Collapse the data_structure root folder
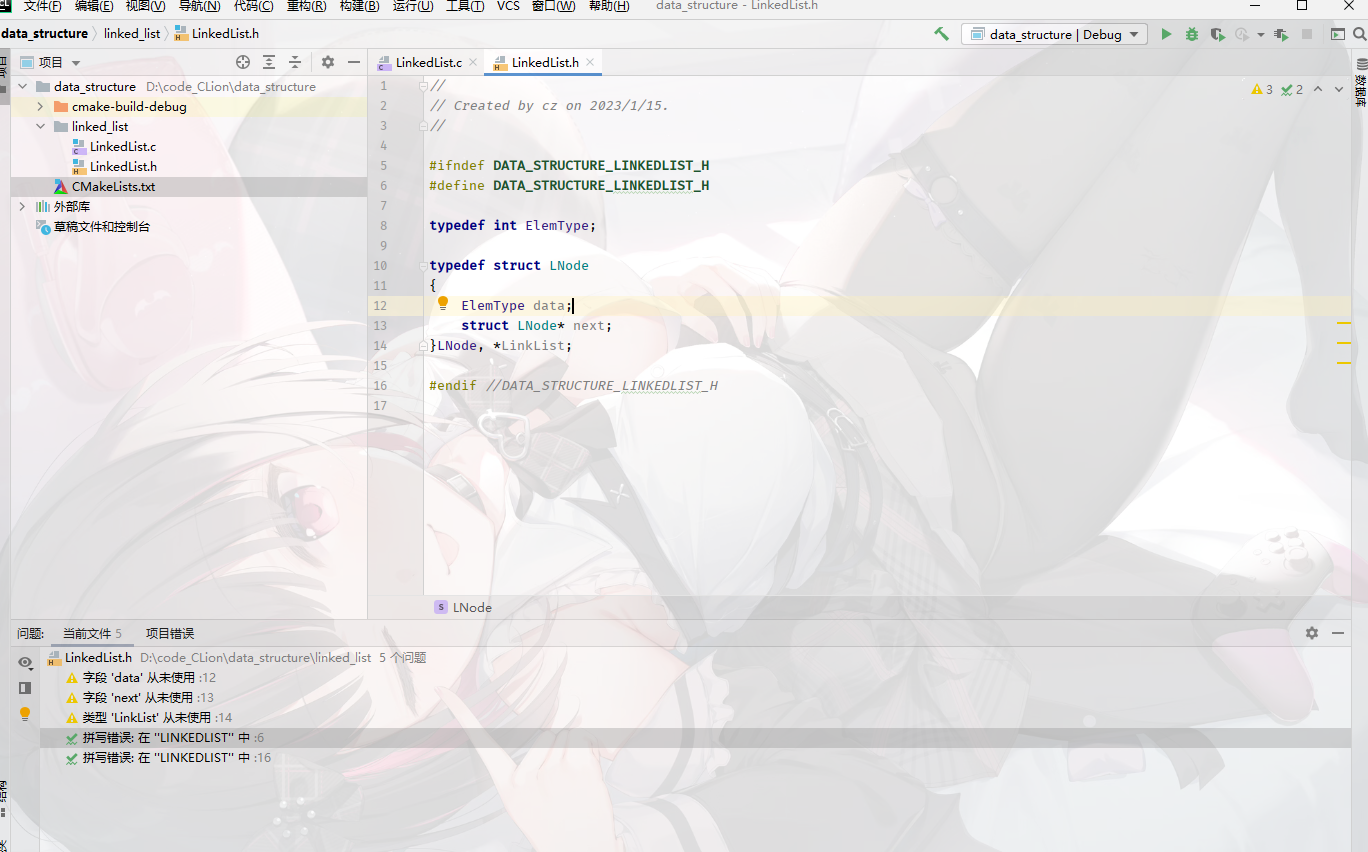This screenshot has height=852, width=1368. tap(22, 87)
